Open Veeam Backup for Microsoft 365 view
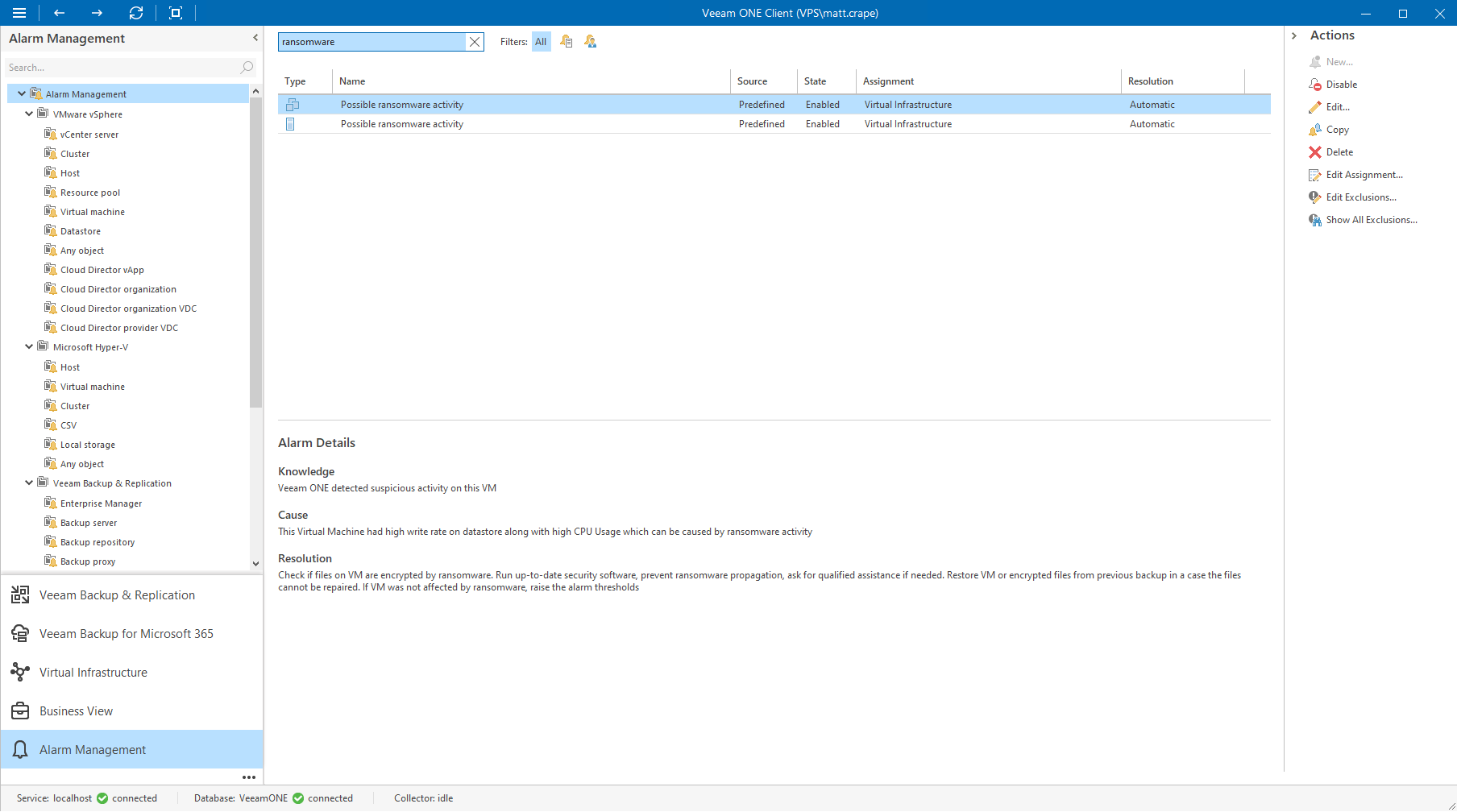This screenshot has height=812, width=1457. [x=132, y=634]
